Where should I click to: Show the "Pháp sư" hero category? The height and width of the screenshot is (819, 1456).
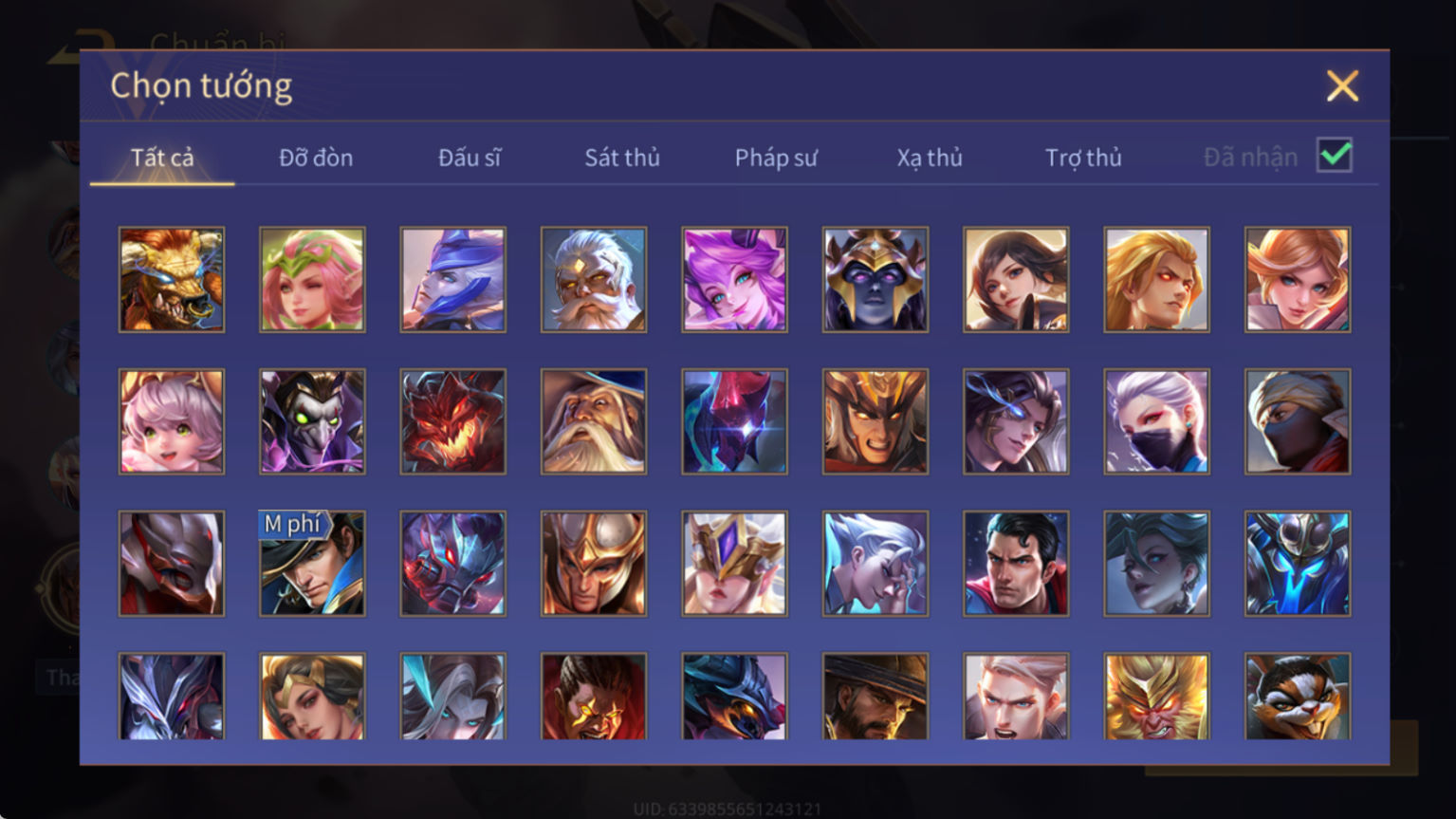click(x=776, y=158)
